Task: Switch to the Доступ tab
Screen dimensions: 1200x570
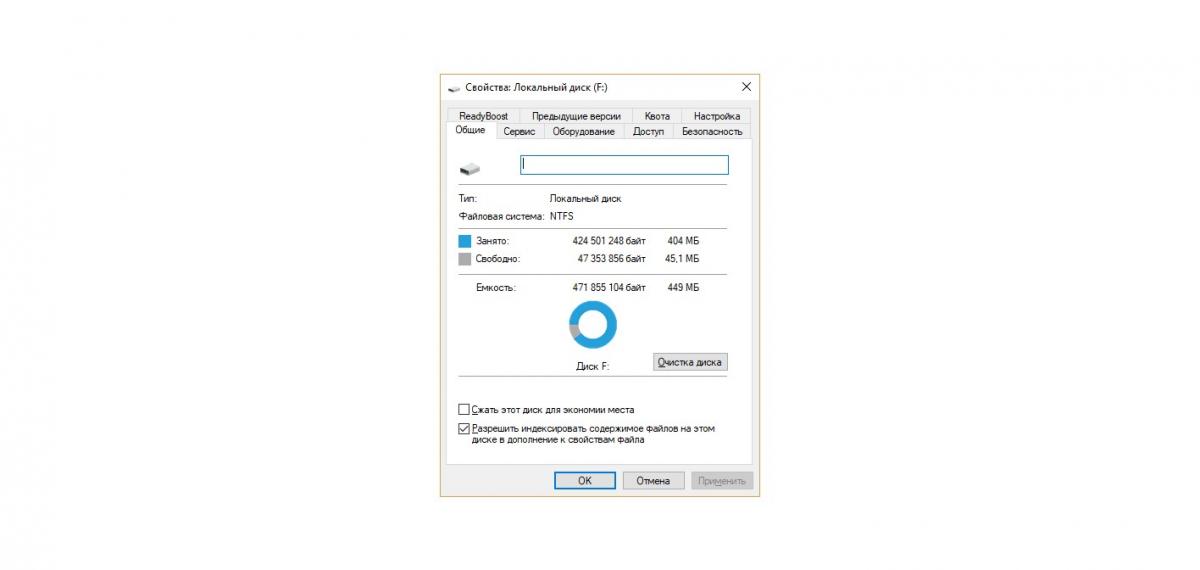Action: 648,131
